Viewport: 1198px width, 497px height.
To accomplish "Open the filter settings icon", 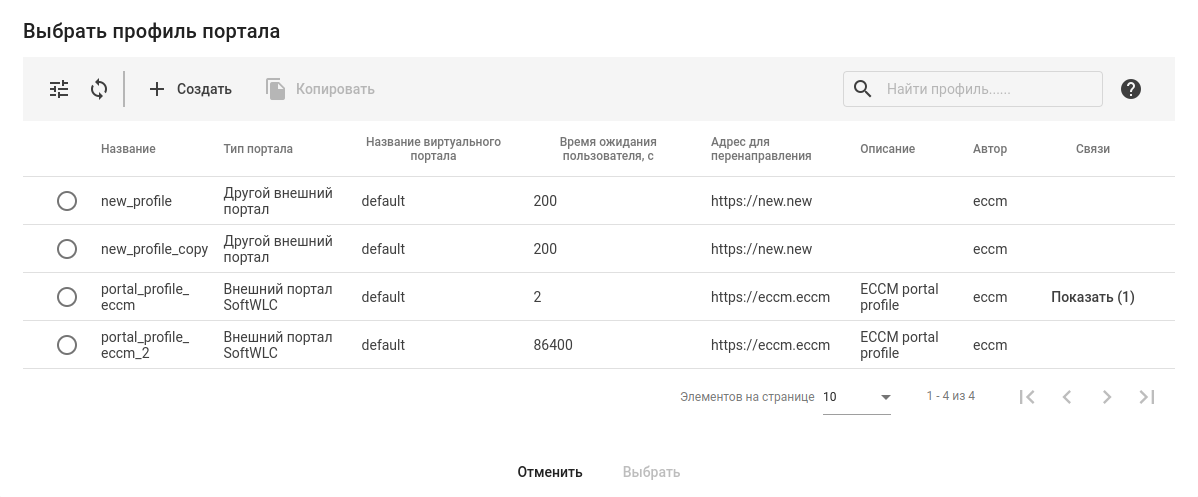I will [x=60, y=89].
